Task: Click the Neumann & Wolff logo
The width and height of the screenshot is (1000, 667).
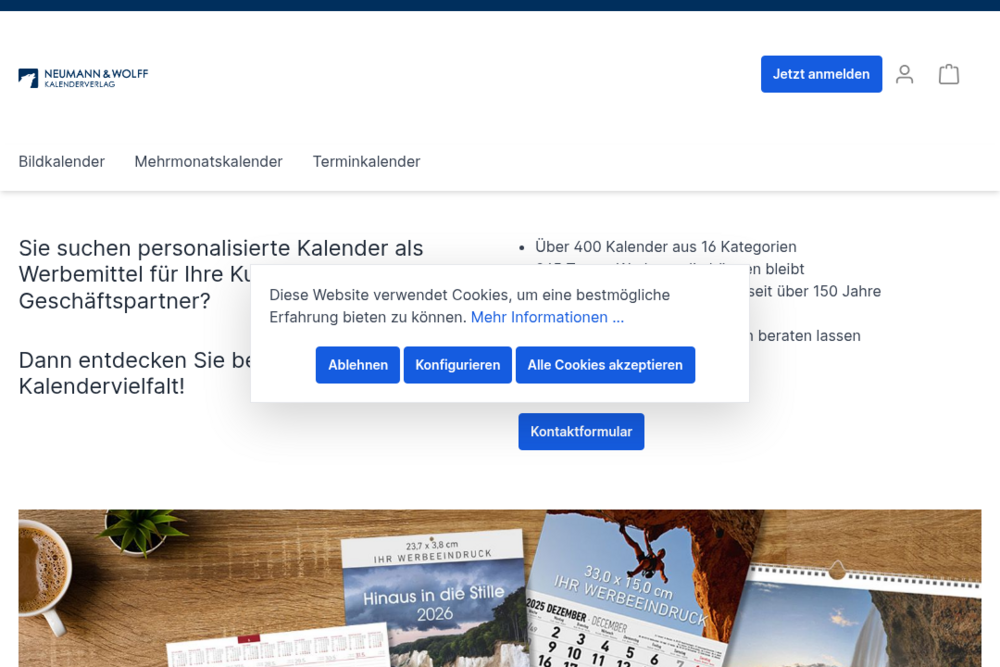Action: click(x=83, y=78)
